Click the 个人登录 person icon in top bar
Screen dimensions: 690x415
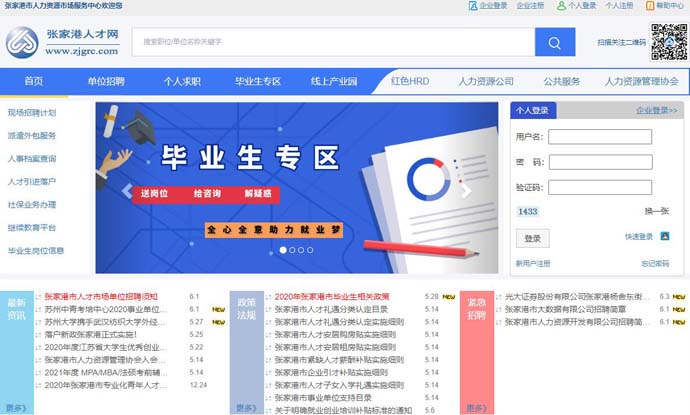pyautogui.click(x=562, y=6)
